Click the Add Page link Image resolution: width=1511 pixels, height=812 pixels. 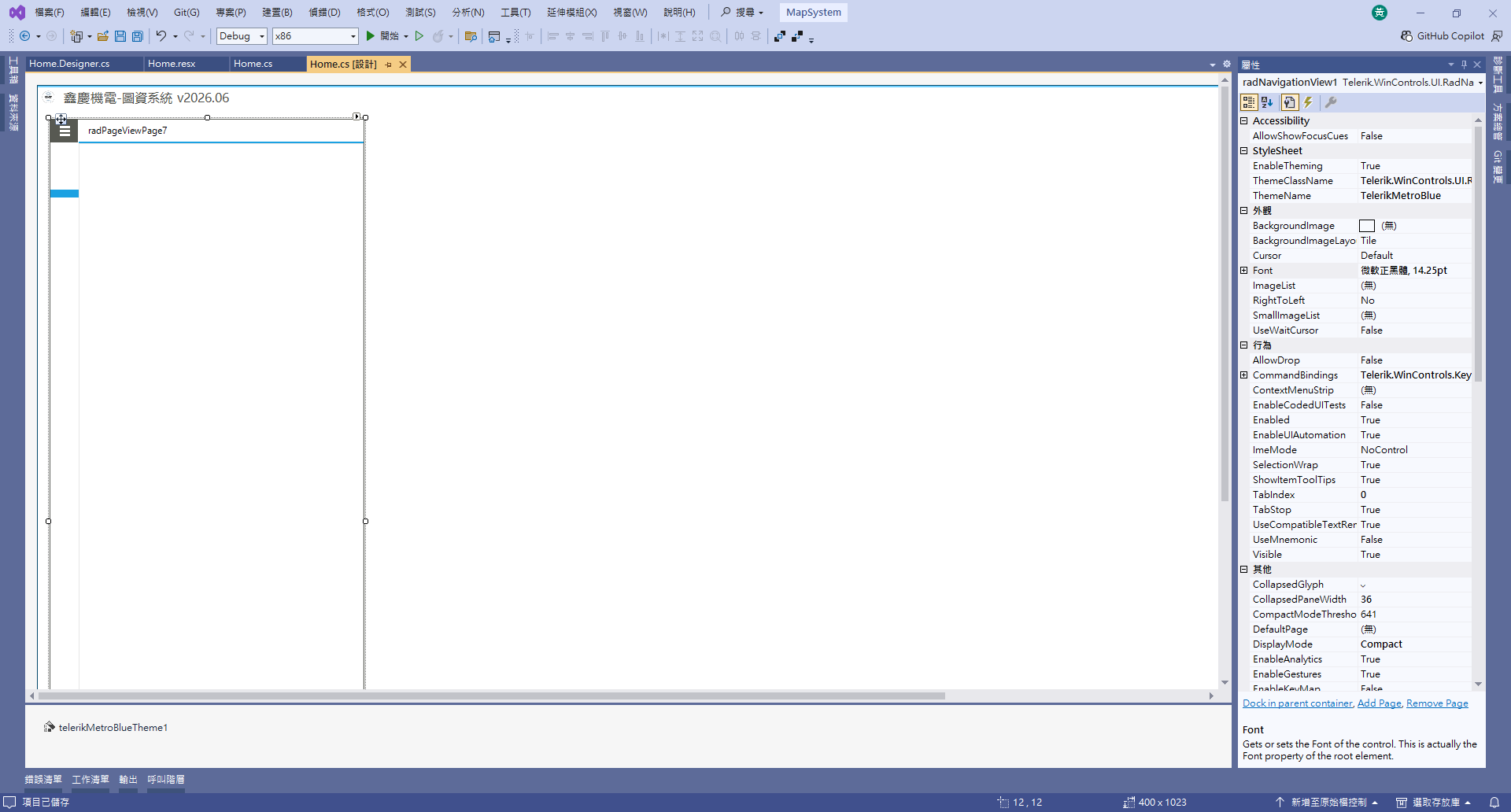(1379, 703)
